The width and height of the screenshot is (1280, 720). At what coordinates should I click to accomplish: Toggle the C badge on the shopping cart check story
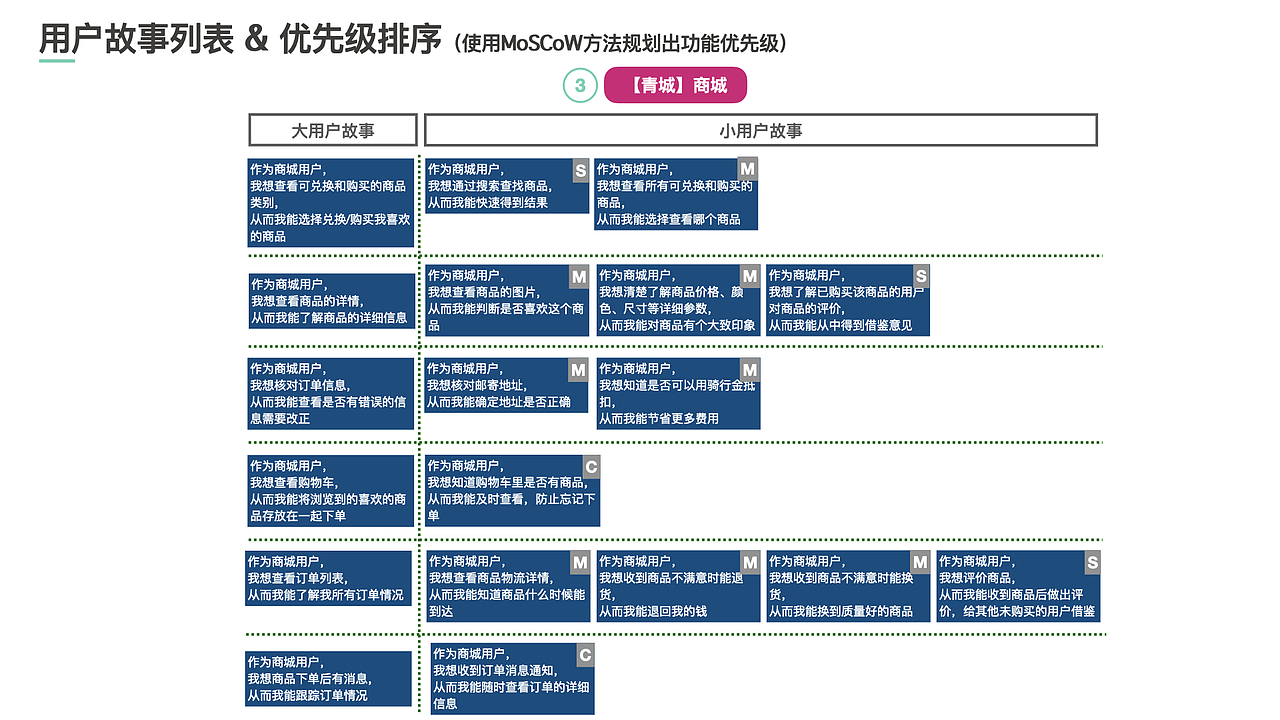click(592, 465)
